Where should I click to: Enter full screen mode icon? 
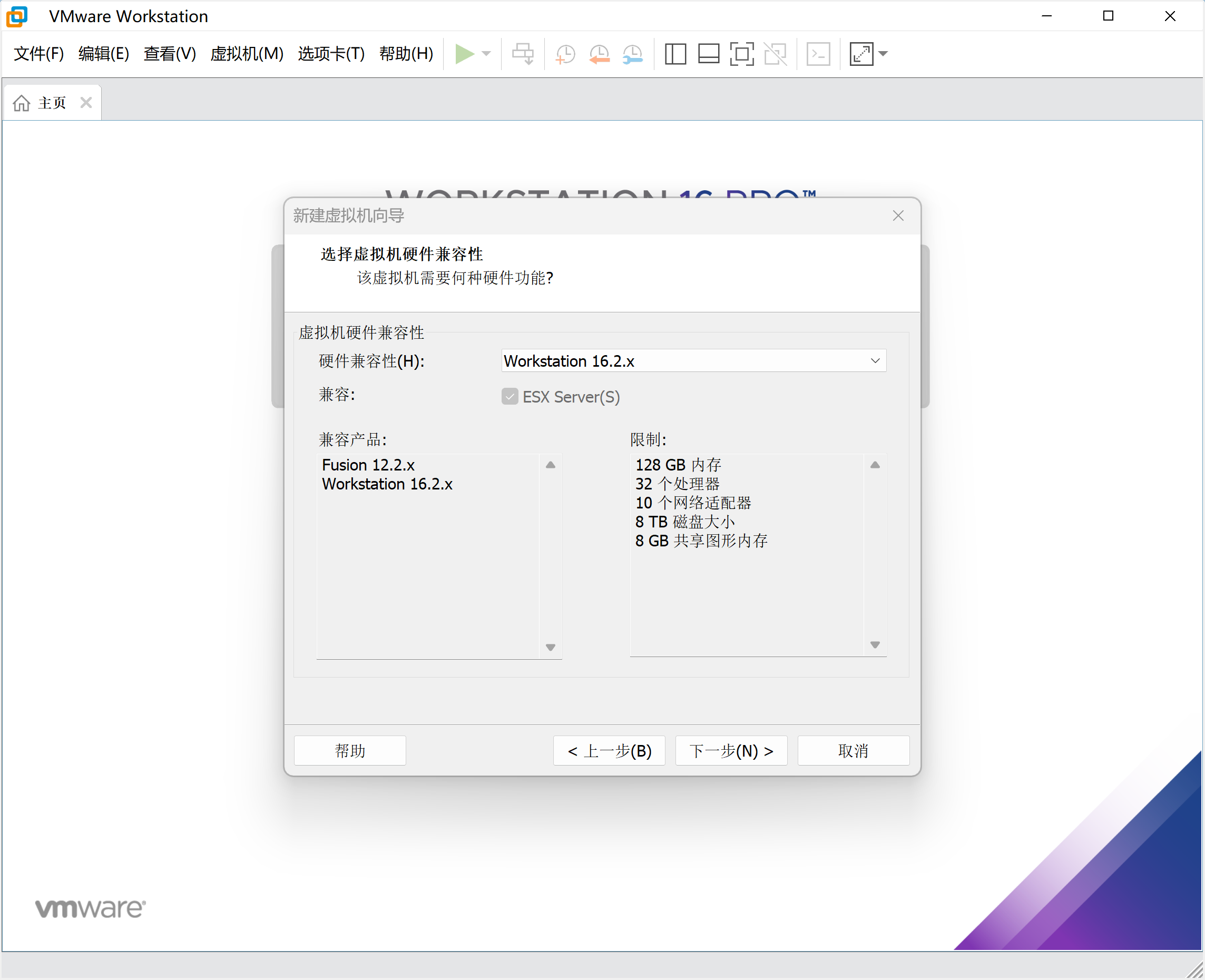[x=742, y=54]
